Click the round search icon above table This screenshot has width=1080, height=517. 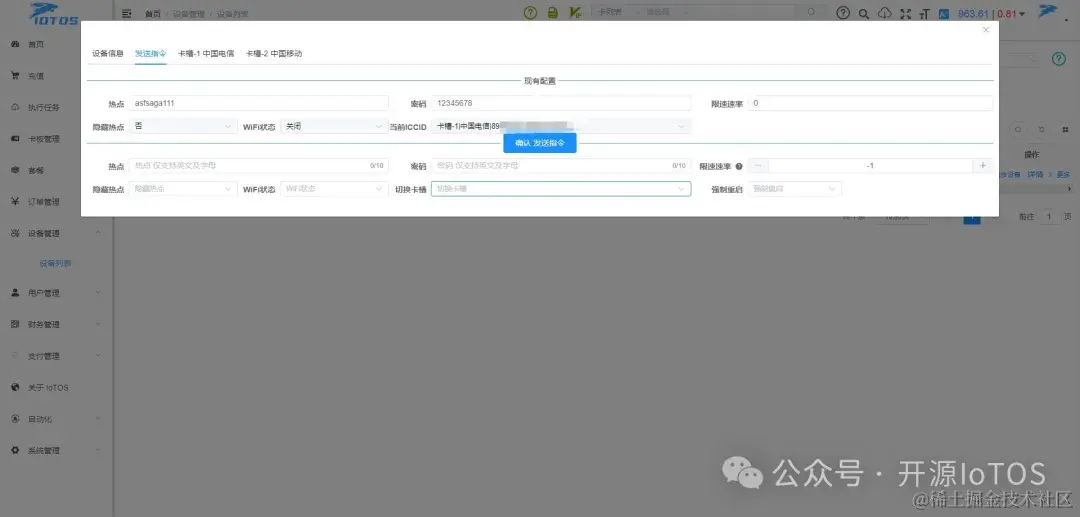pyautogui.click(x=1018, y=129)
